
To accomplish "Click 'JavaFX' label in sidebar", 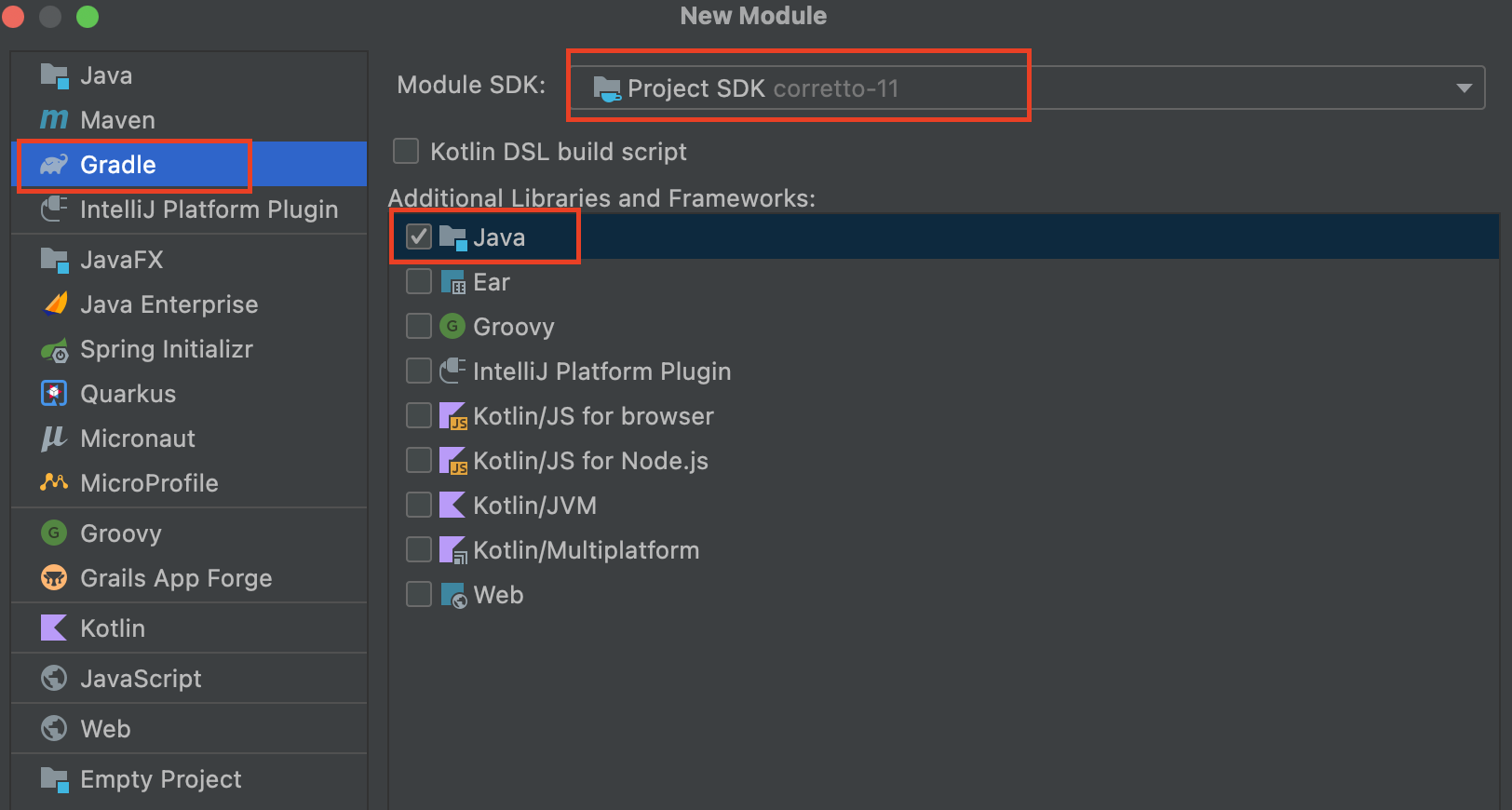I will coord(121,260).
